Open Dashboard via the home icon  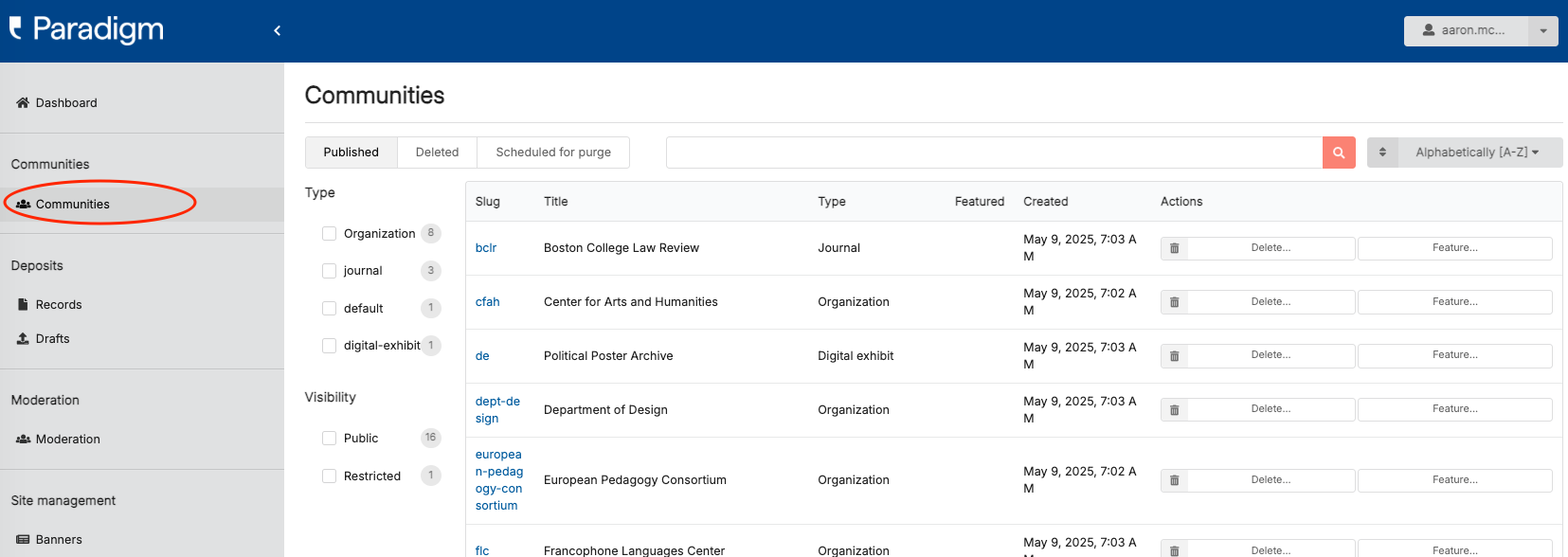point(23,102)
